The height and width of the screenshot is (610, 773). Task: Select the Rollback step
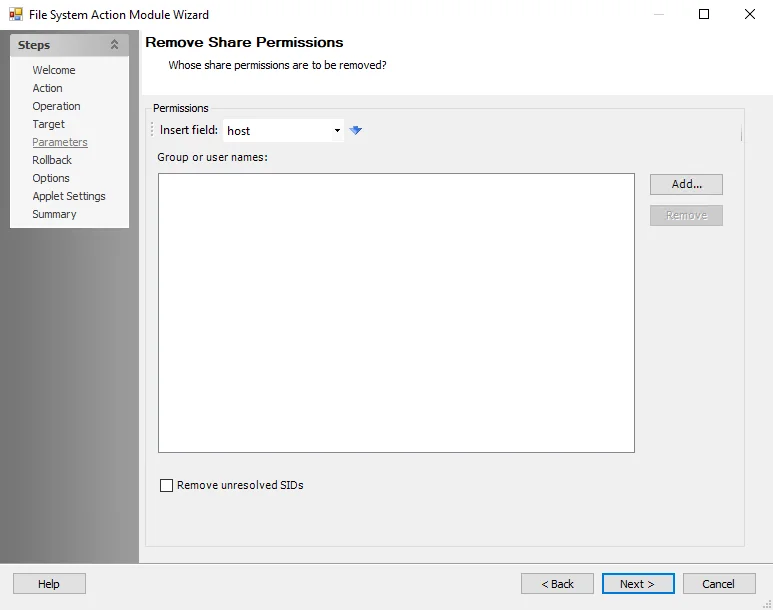click(52, 160)
